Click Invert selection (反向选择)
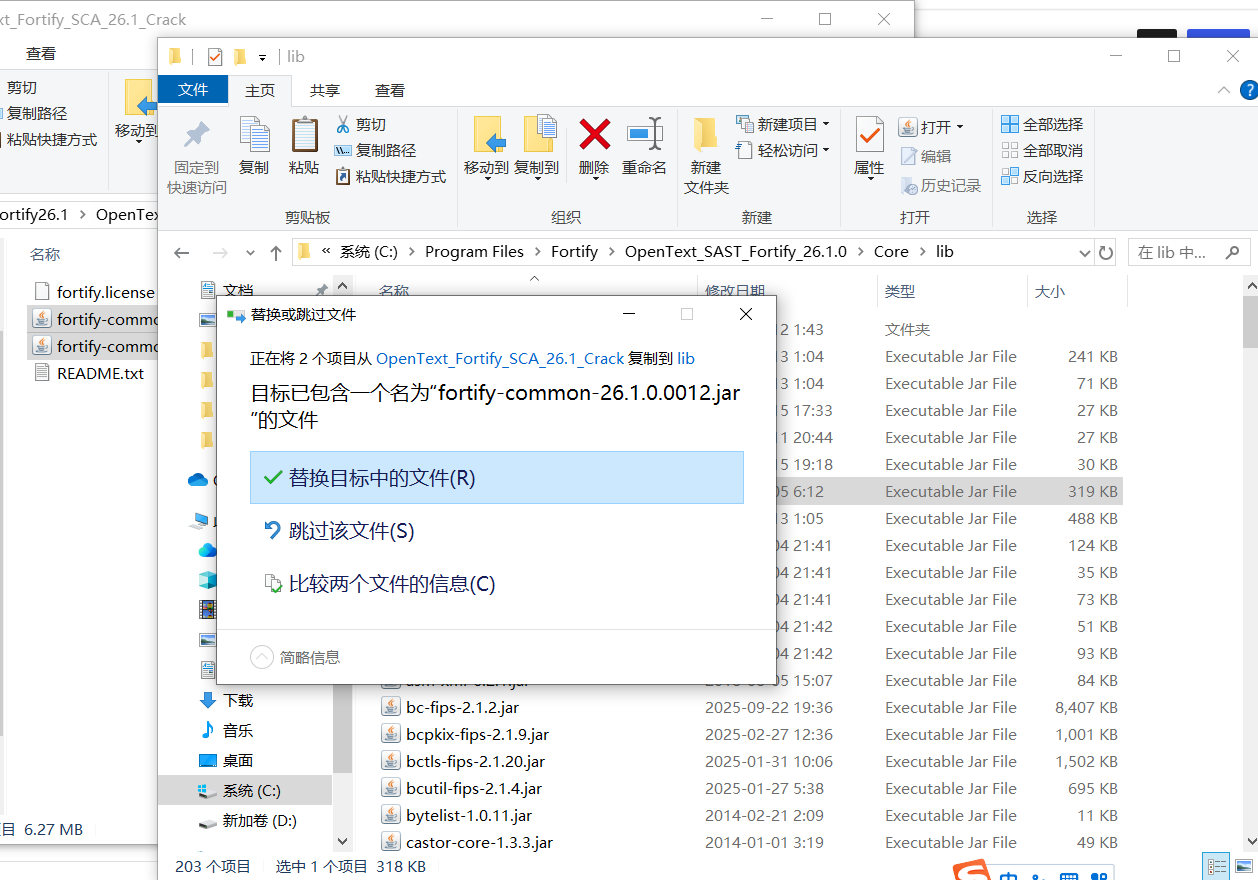1258x880 pixels. [1042, 176]
